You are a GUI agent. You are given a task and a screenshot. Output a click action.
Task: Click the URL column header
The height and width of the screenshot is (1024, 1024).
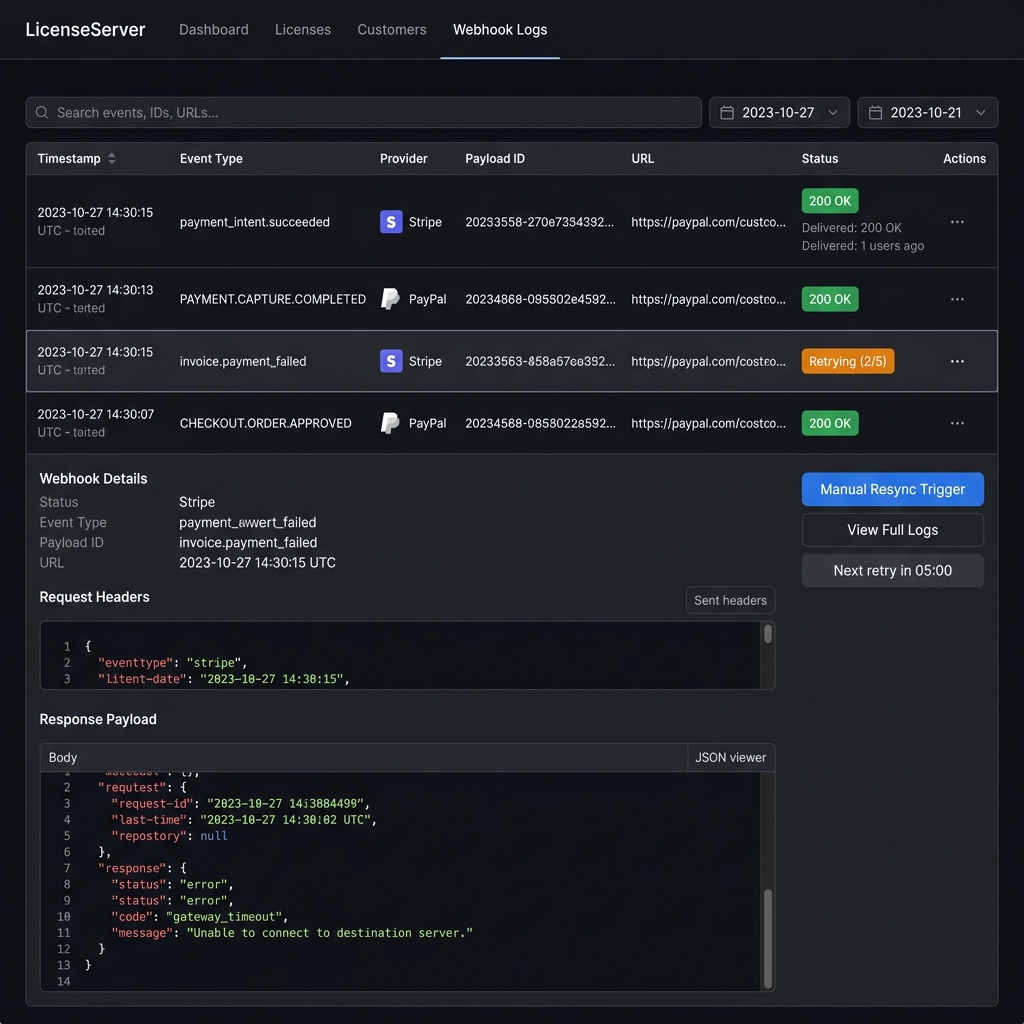(x=643, y=159)
